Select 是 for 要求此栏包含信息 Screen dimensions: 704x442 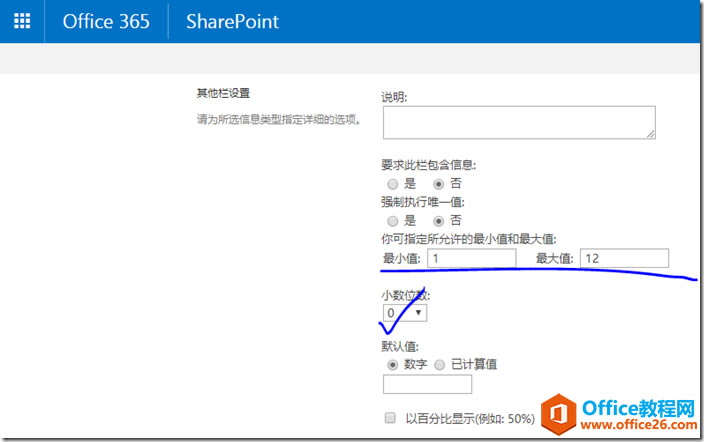[x=393, y=184]
